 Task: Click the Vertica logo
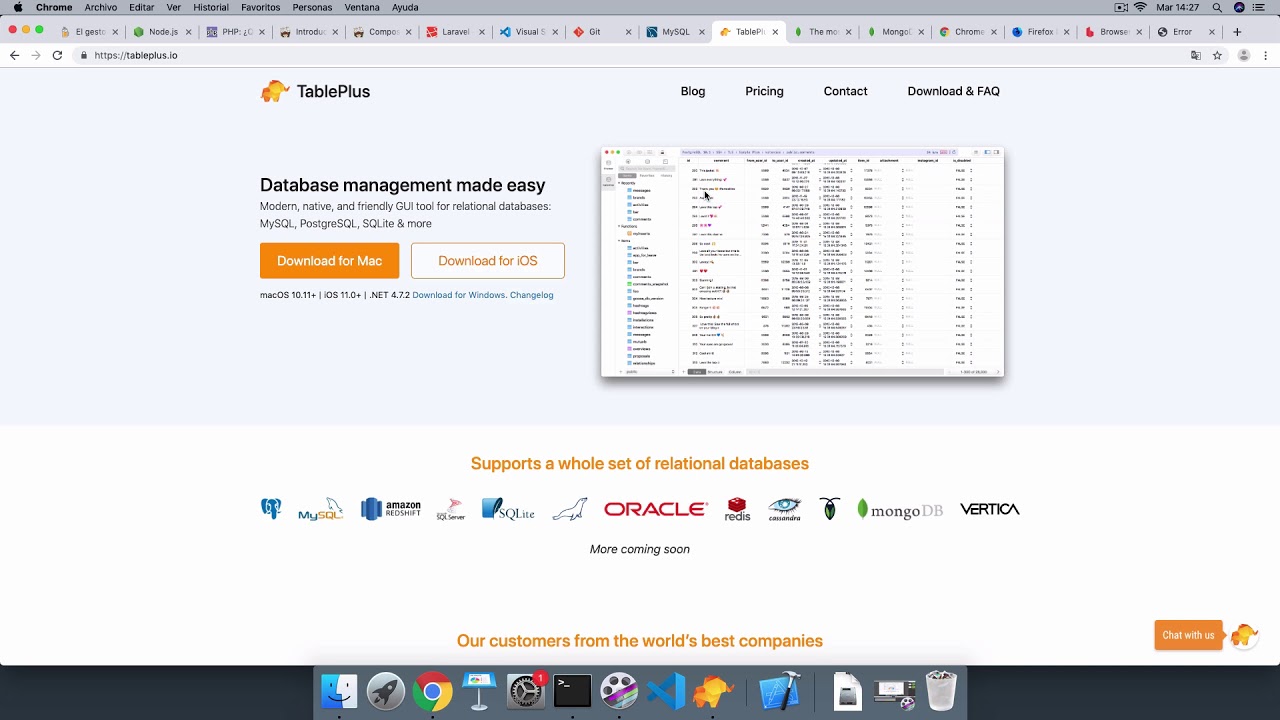click(x=990, y=509)
